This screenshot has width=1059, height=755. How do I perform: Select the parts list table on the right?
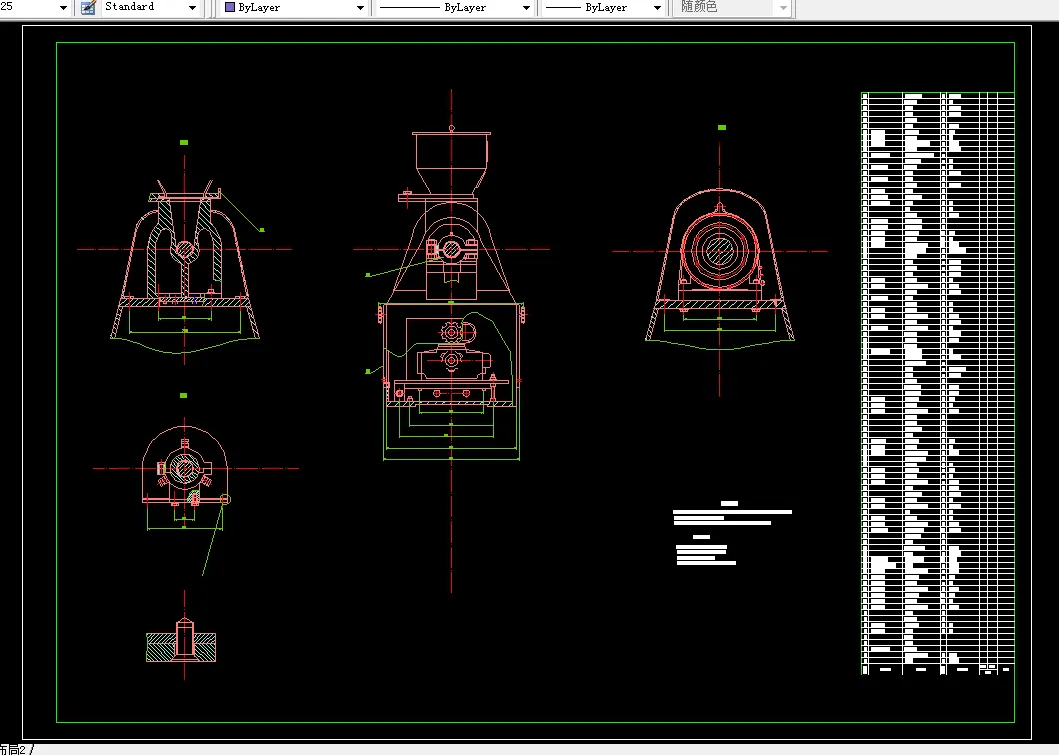point(938,384)
